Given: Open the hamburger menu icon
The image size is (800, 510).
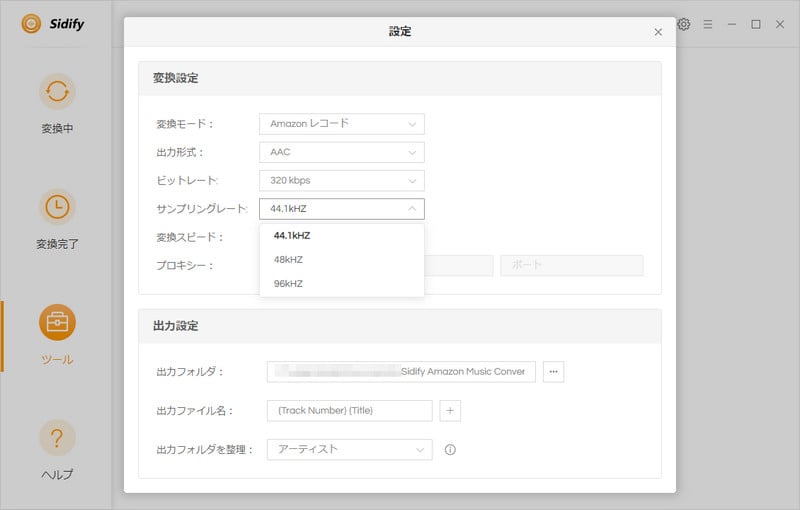Looking at the screenshot, I should click(708, 24).
